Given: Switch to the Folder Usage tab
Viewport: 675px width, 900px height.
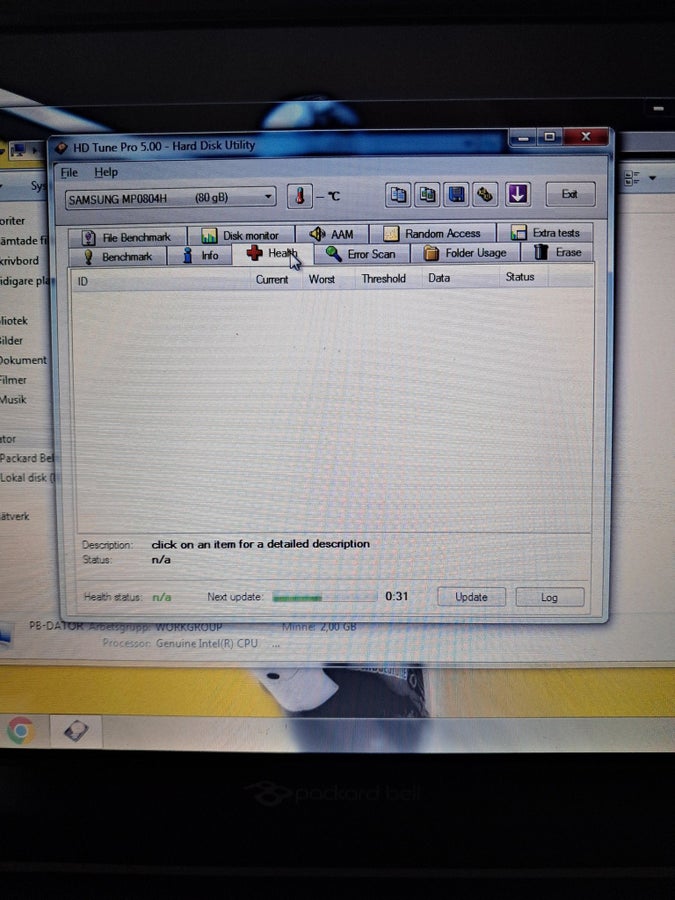Looking at the screenshot, I should 465,253.
